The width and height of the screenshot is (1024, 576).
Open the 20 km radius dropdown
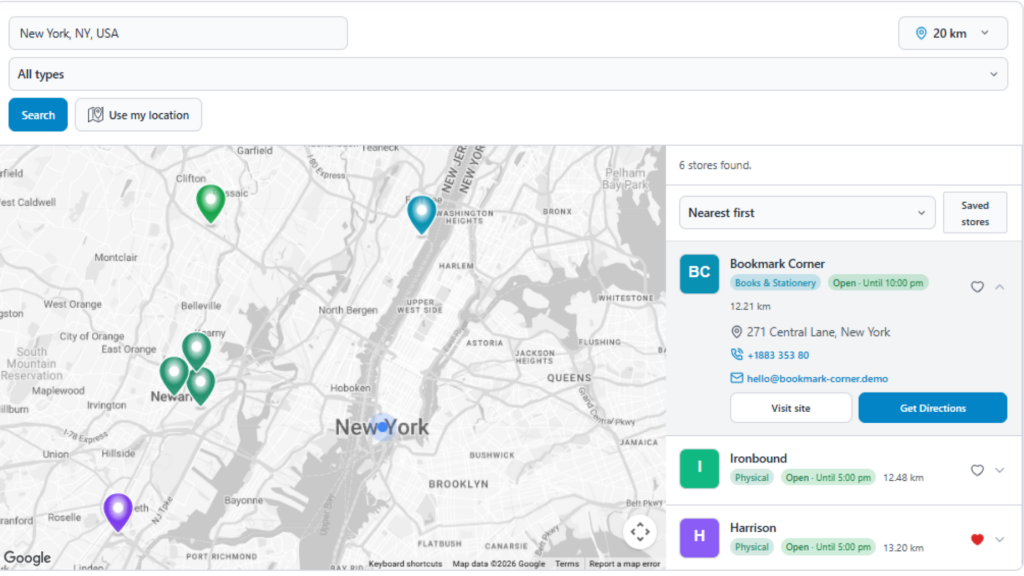(x=953, y=33)
